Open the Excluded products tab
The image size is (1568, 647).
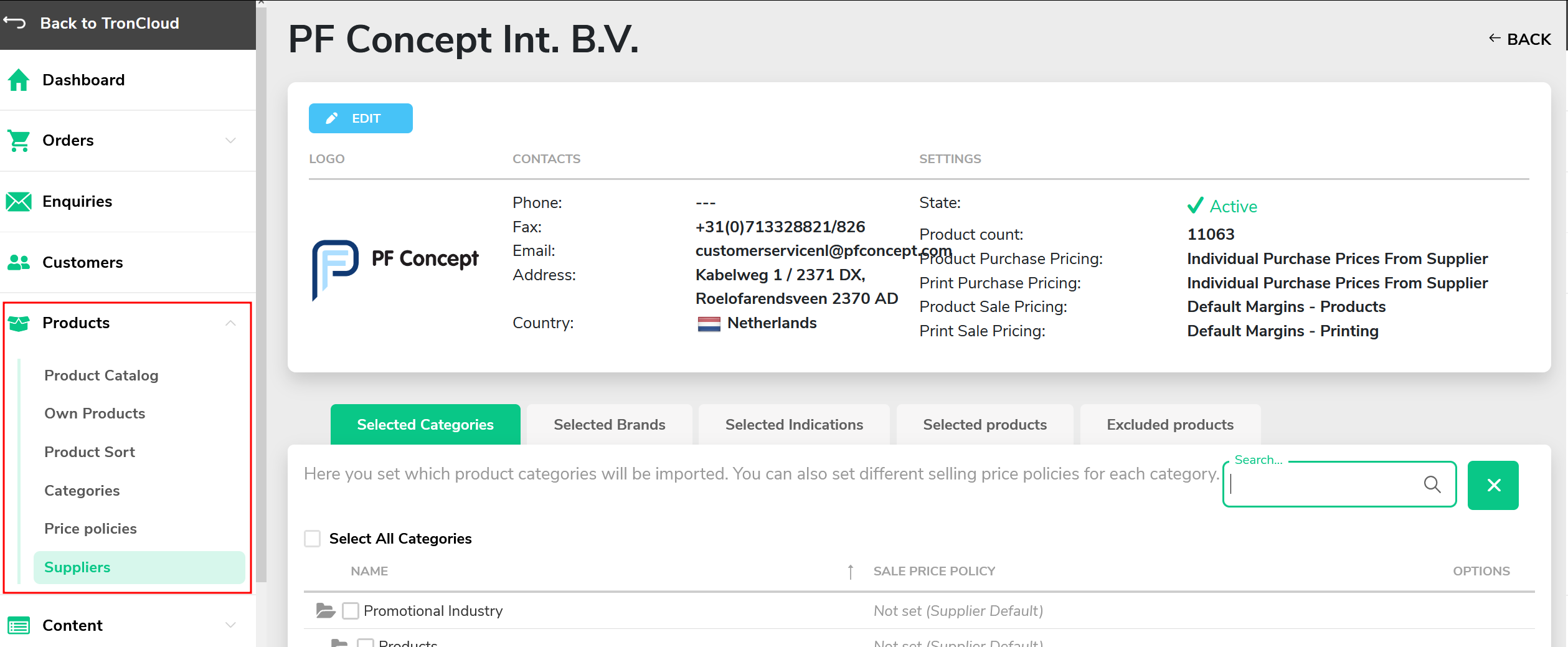[1170, 424]
